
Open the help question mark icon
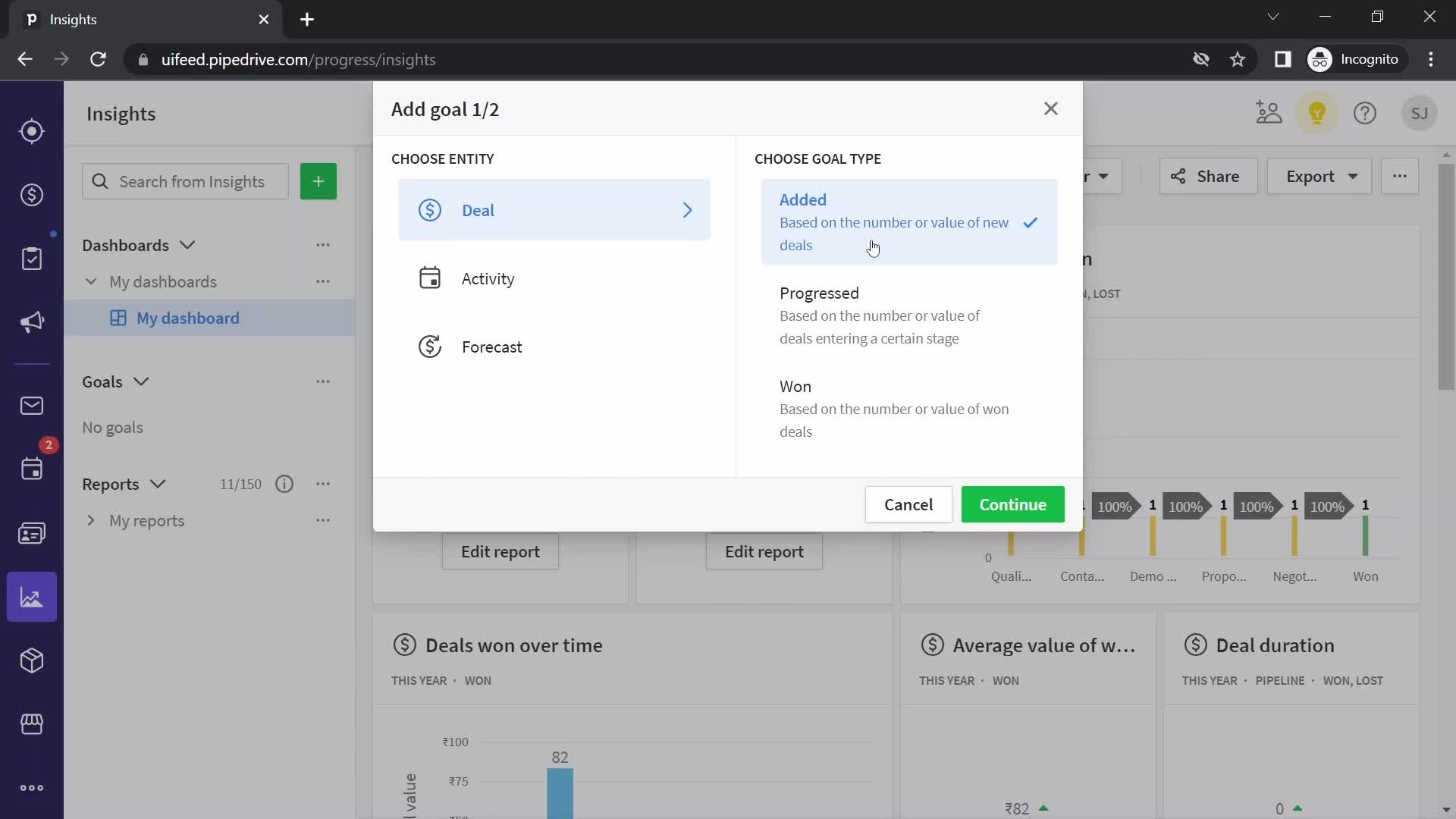pos(1365,113)
